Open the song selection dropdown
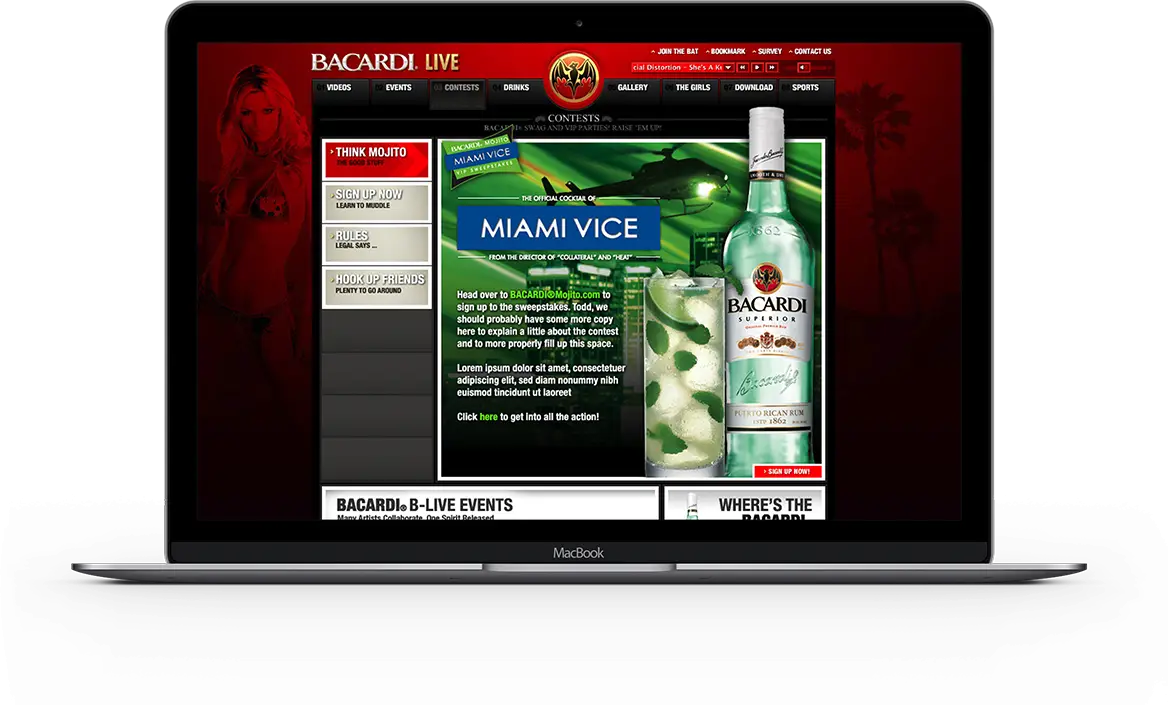Screen dimensions: 1168x705 (x=727, y=68)
